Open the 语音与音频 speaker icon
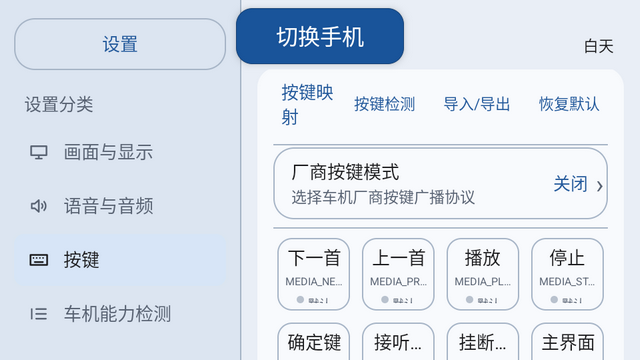The width and height of the screenshot is (640, 360). click(x=39, y=206)
